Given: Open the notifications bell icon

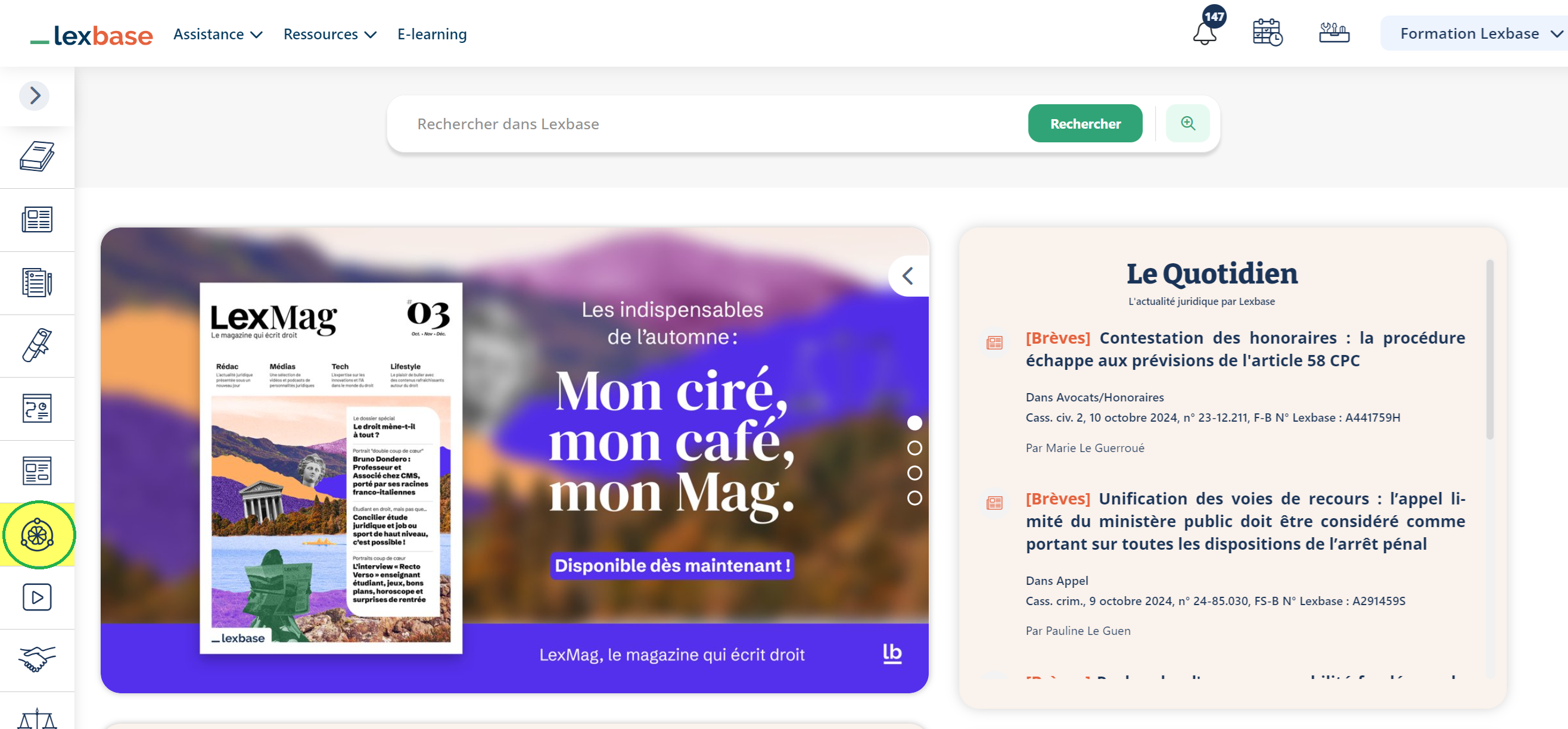Looking at the screenshot, I should coord(1204,33).
